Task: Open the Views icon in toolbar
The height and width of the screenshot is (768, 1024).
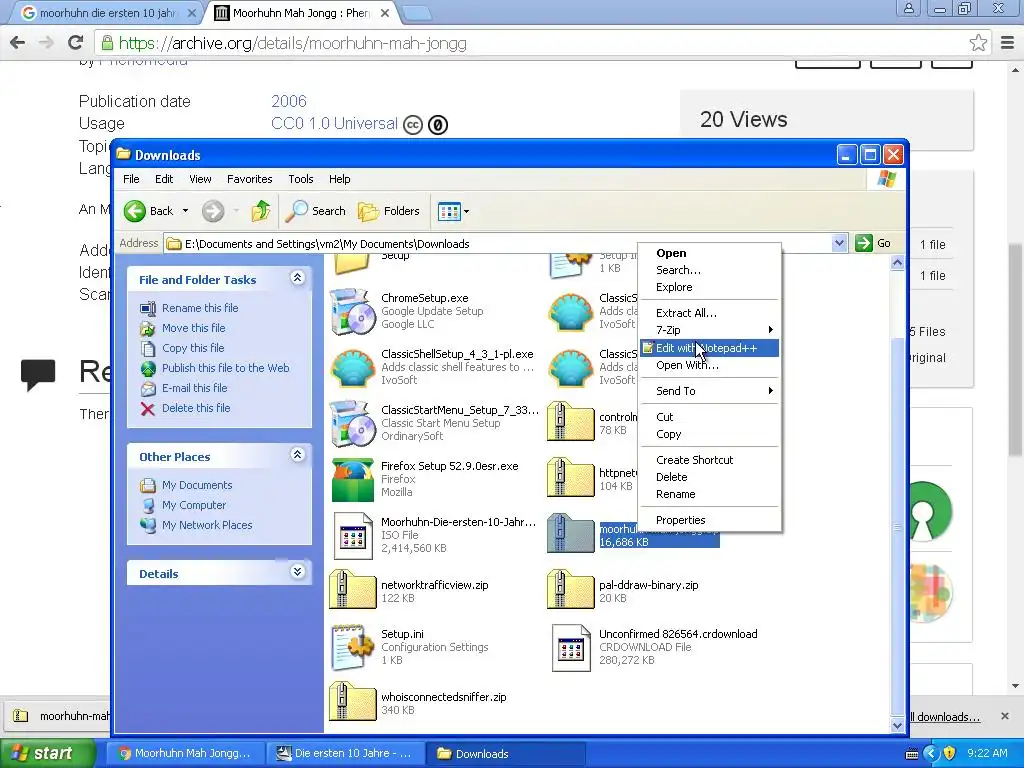Action: 449,211
